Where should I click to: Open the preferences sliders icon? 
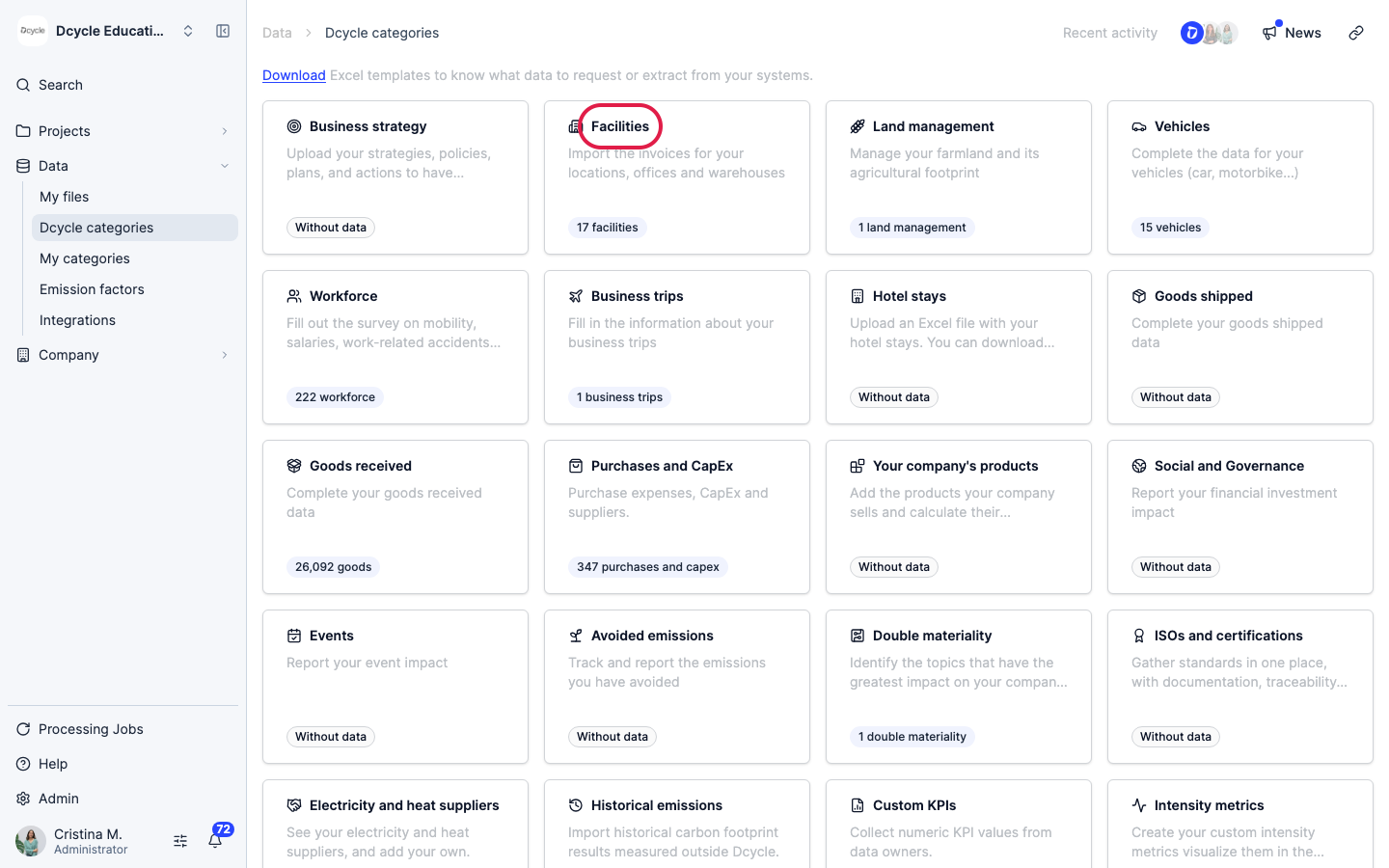click(x=180, y=841)
